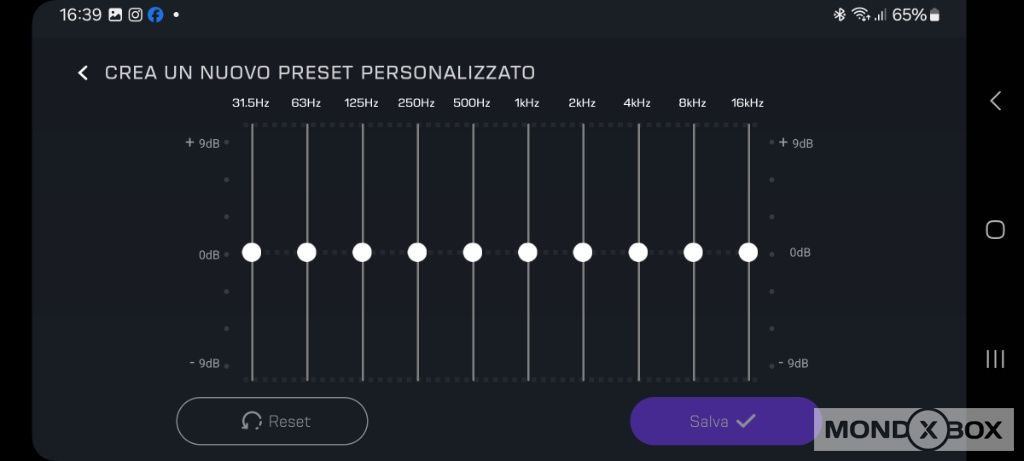Tap the Instagram notification icon
The height and width of the screenshot is (461, 1024).
135,15
